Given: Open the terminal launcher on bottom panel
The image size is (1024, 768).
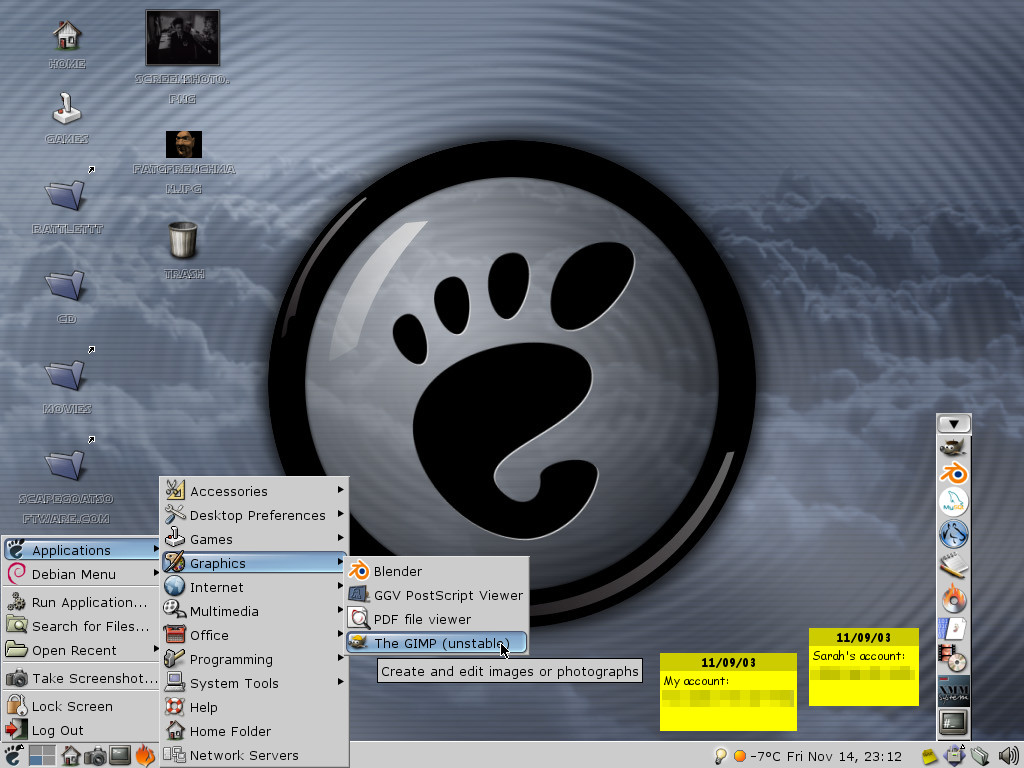Looking at the screenshot, I should [x=120, y=756].
